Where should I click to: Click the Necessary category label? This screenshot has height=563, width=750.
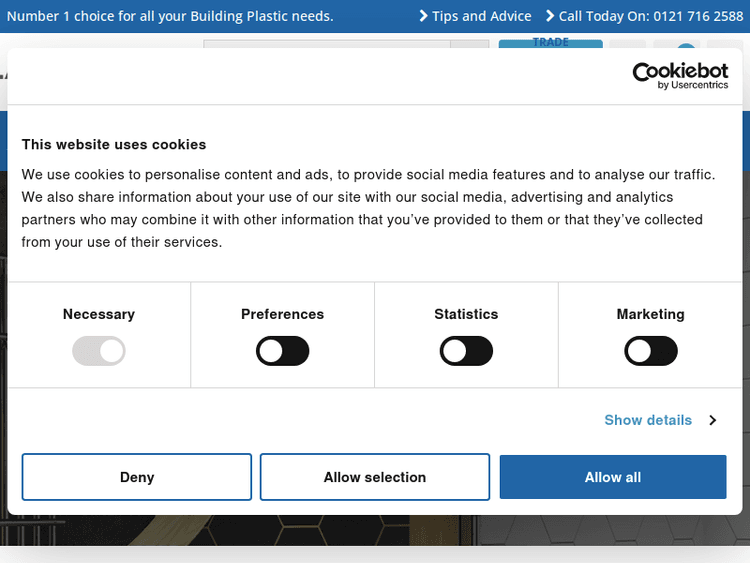(x=98, y=314)
